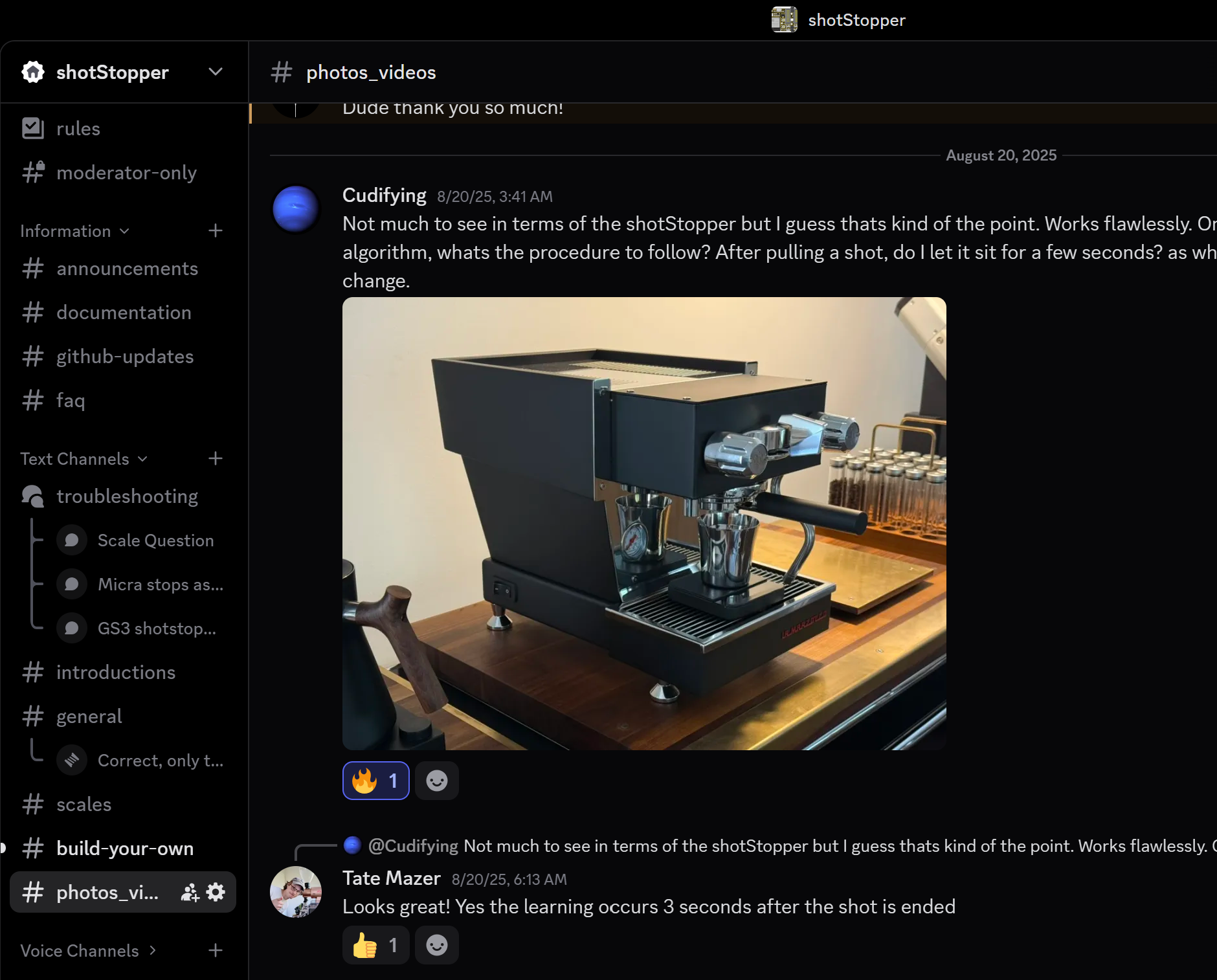
Task: Open emoji reaction picker on Tate Mazer's reply
Action: (x=436, y=944)
